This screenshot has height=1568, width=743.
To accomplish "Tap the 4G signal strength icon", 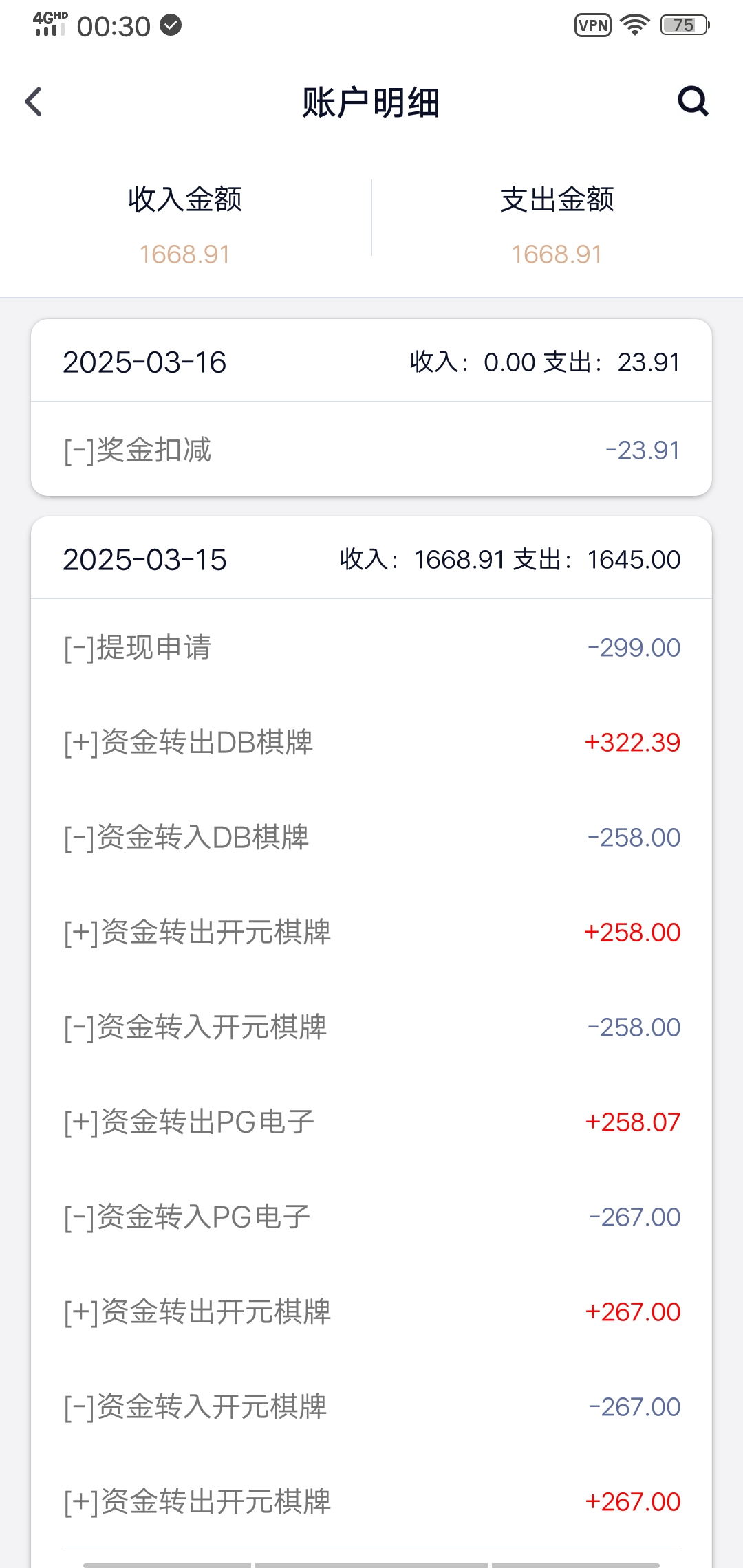I will click(x=50, y=24).
